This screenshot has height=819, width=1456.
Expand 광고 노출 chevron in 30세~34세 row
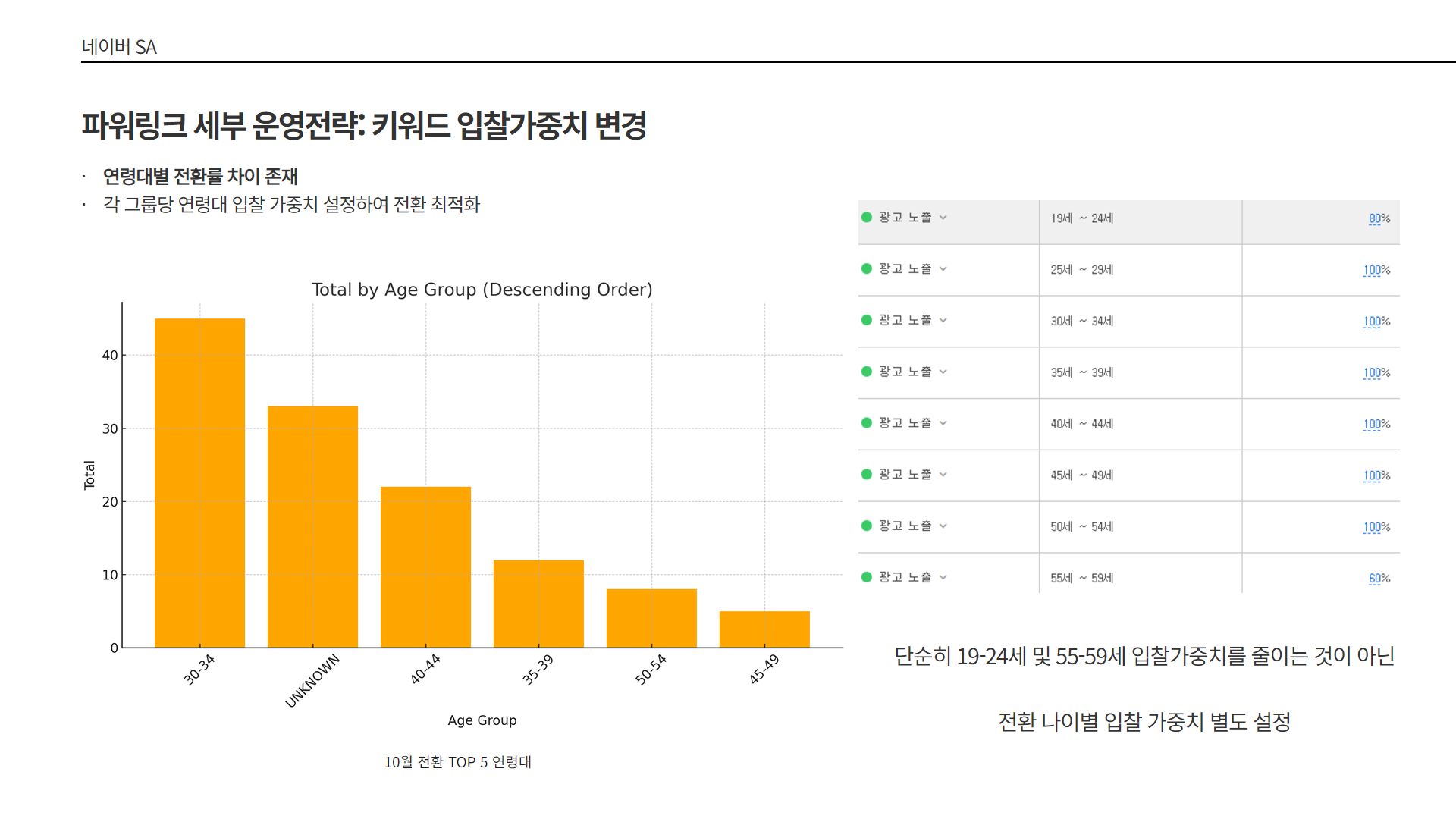tap(943, 321)
